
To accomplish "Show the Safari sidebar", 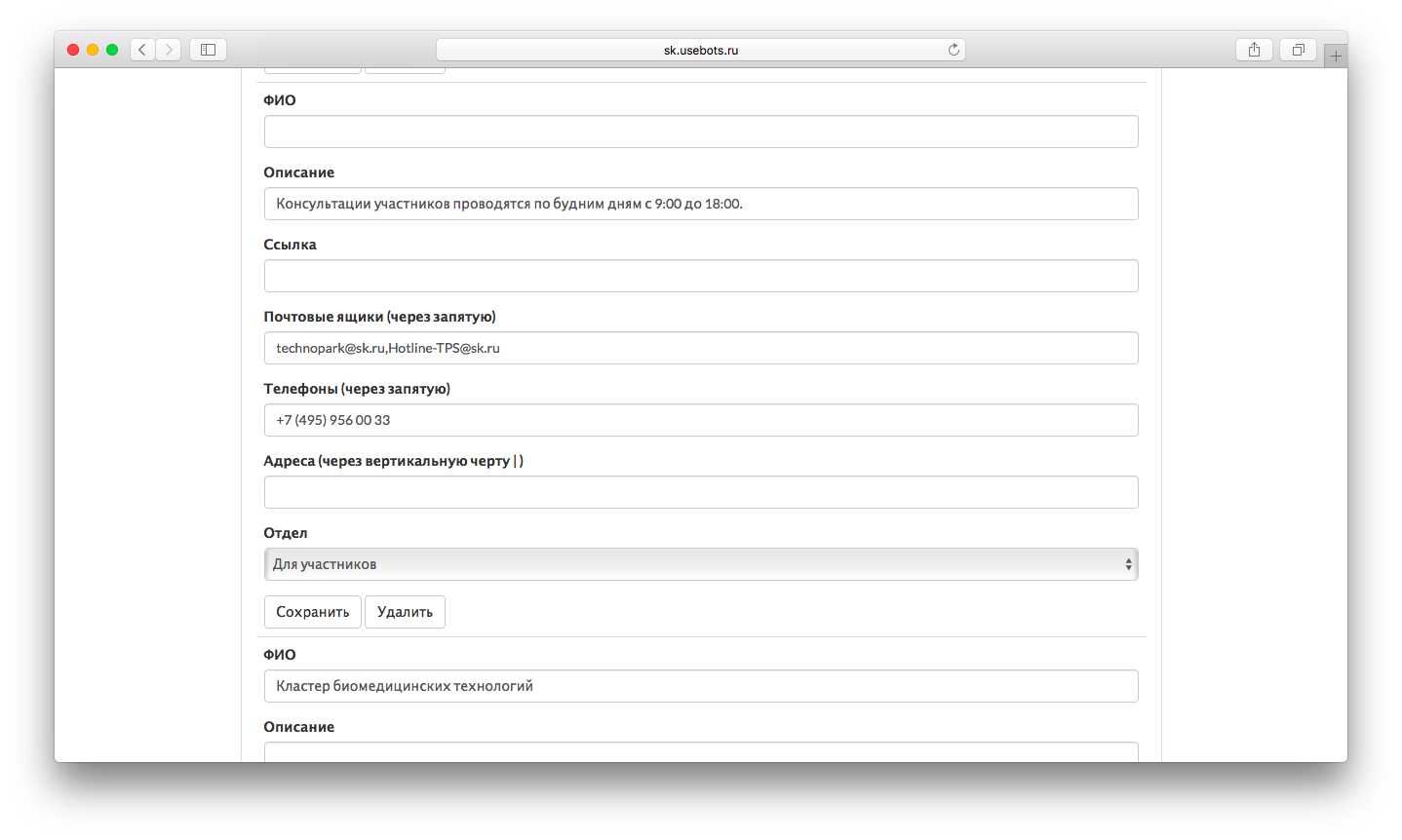I will click(x=208, y=50).
